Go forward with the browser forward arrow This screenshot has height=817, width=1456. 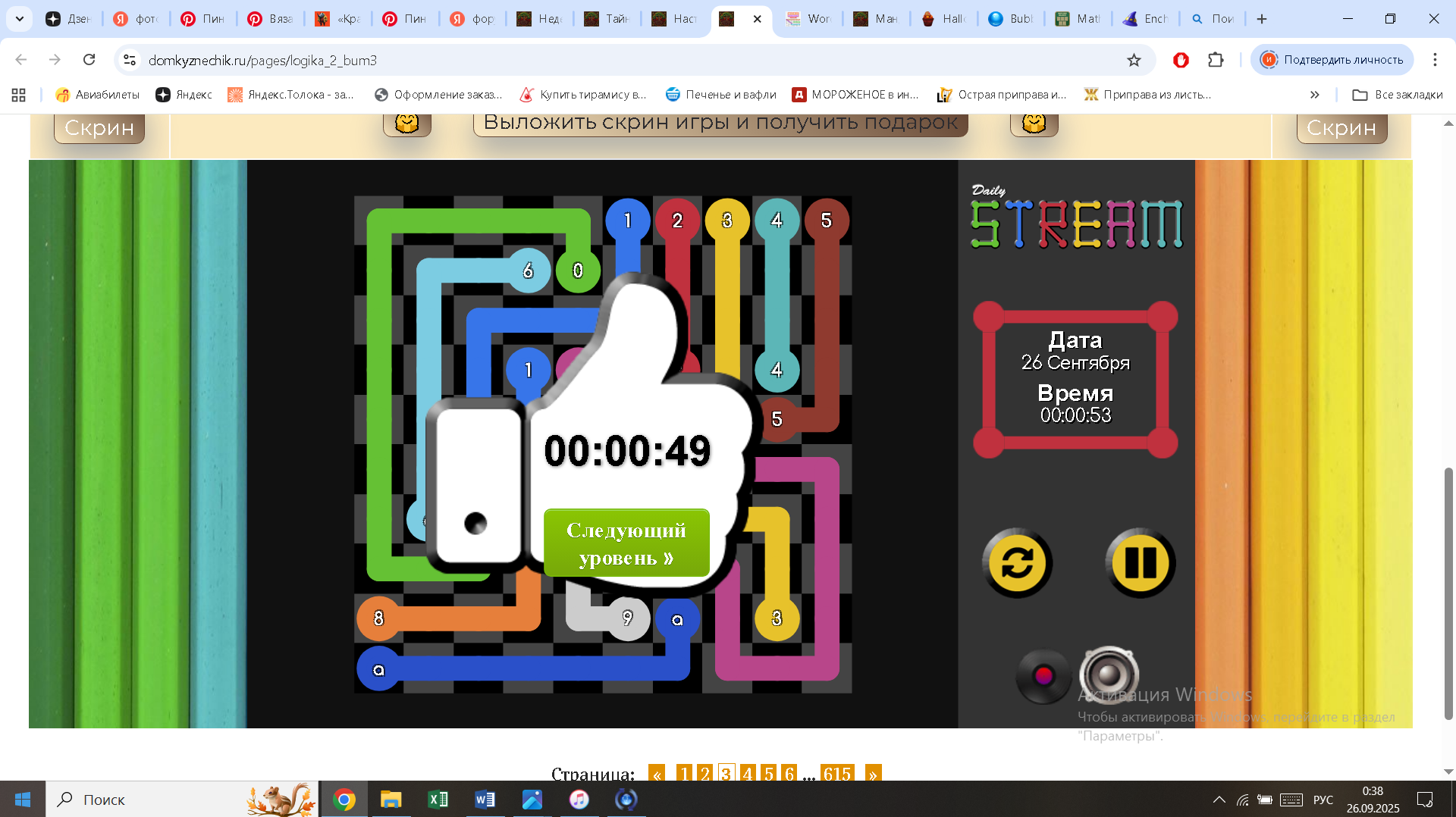pos(55,60)
